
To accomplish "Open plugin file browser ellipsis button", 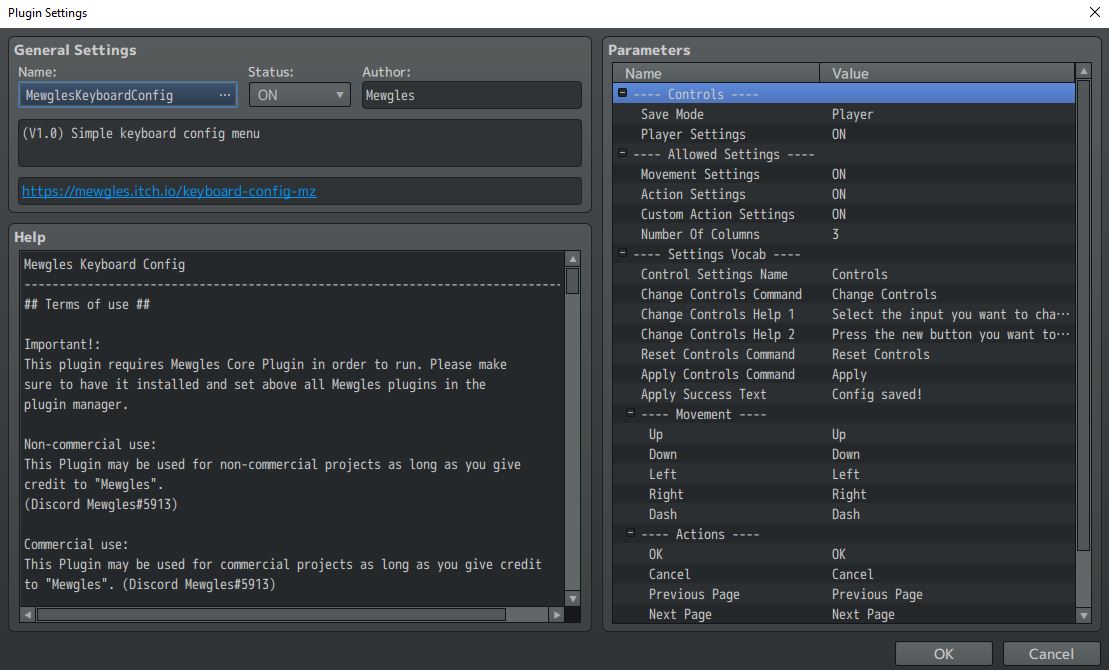I will tap(225, 95).
